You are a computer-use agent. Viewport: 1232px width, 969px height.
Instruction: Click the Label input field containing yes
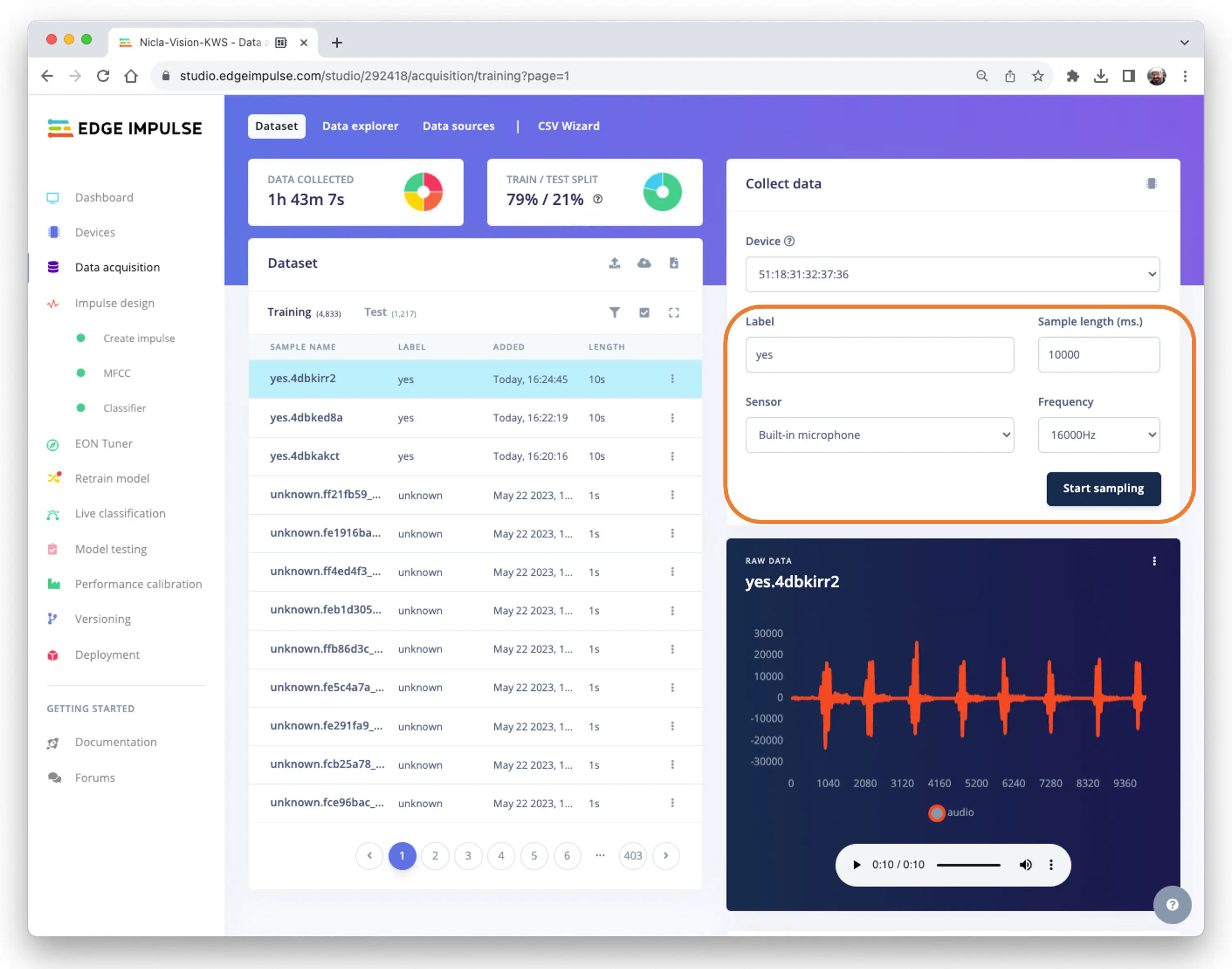click(879, 355)
